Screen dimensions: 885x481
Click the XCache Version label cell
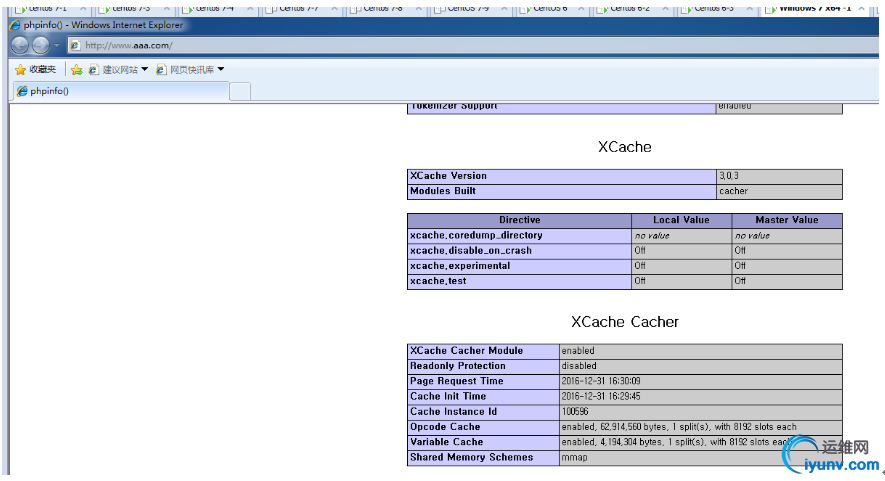coord(562,176)
